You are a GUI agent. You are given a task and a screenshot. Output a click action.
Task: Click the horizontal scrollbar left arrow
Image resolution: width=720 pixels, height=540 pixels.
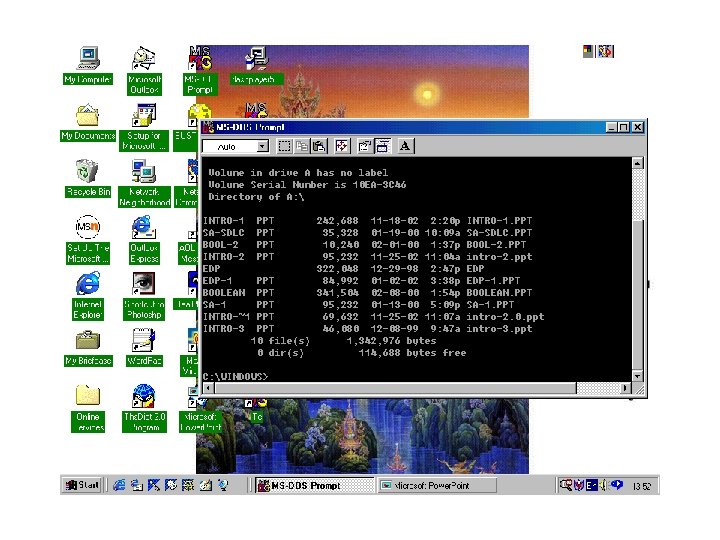pos(208,388)
